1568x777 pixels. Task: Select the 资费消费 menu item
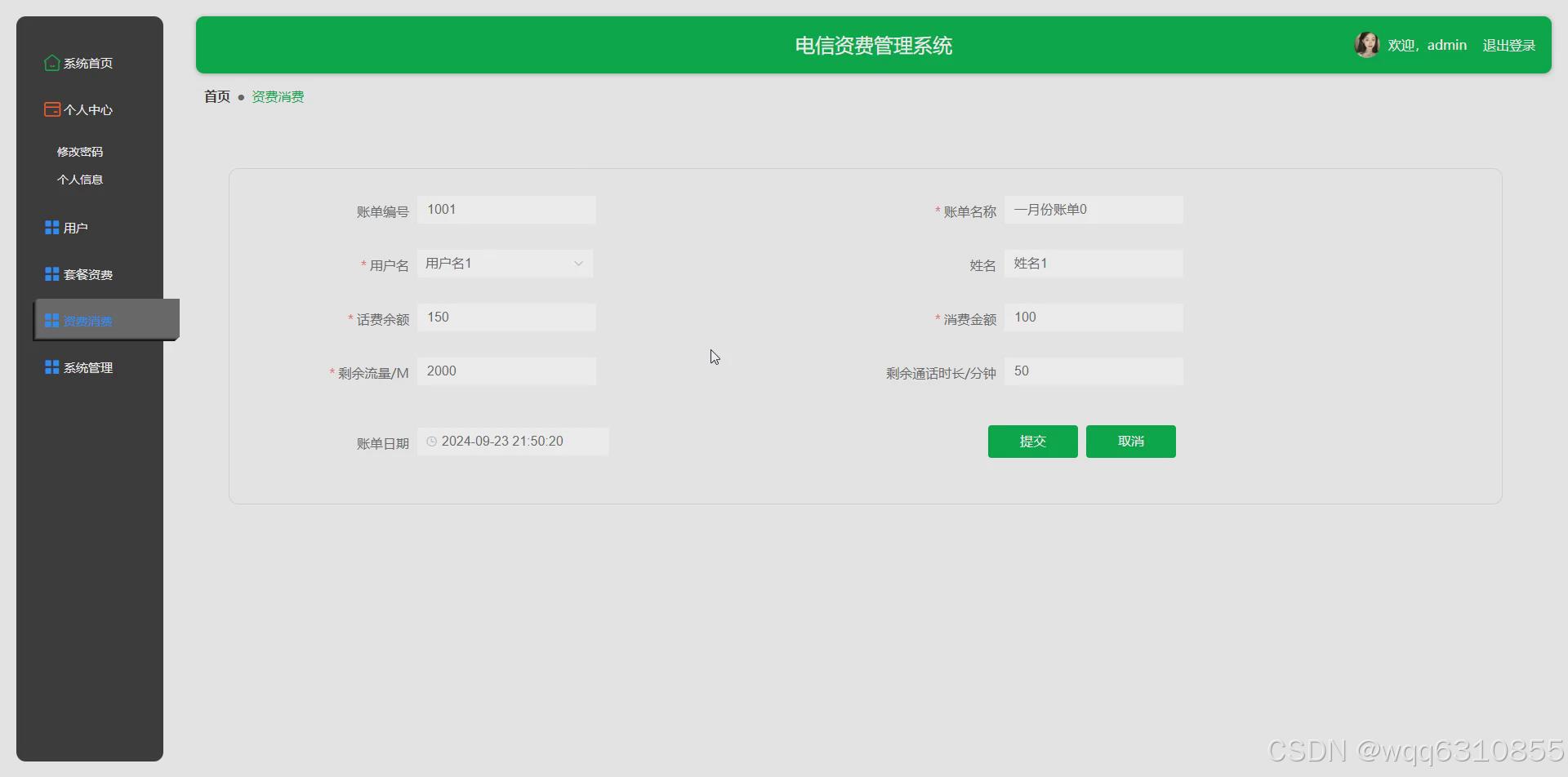[x=106, y=320]
